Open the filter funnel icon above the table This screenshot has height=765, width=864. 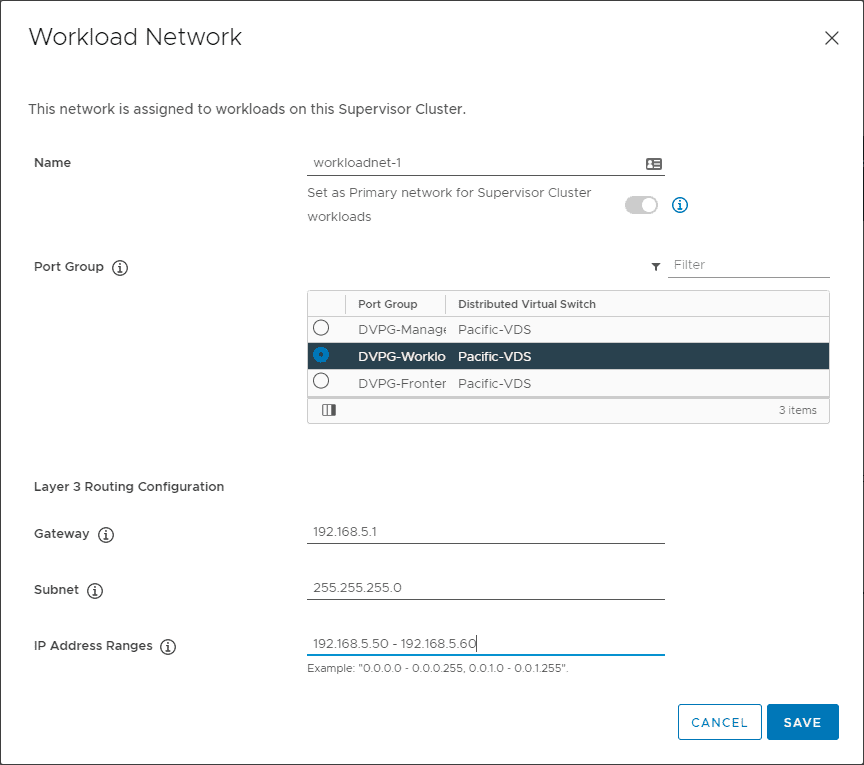coord(657,265)
